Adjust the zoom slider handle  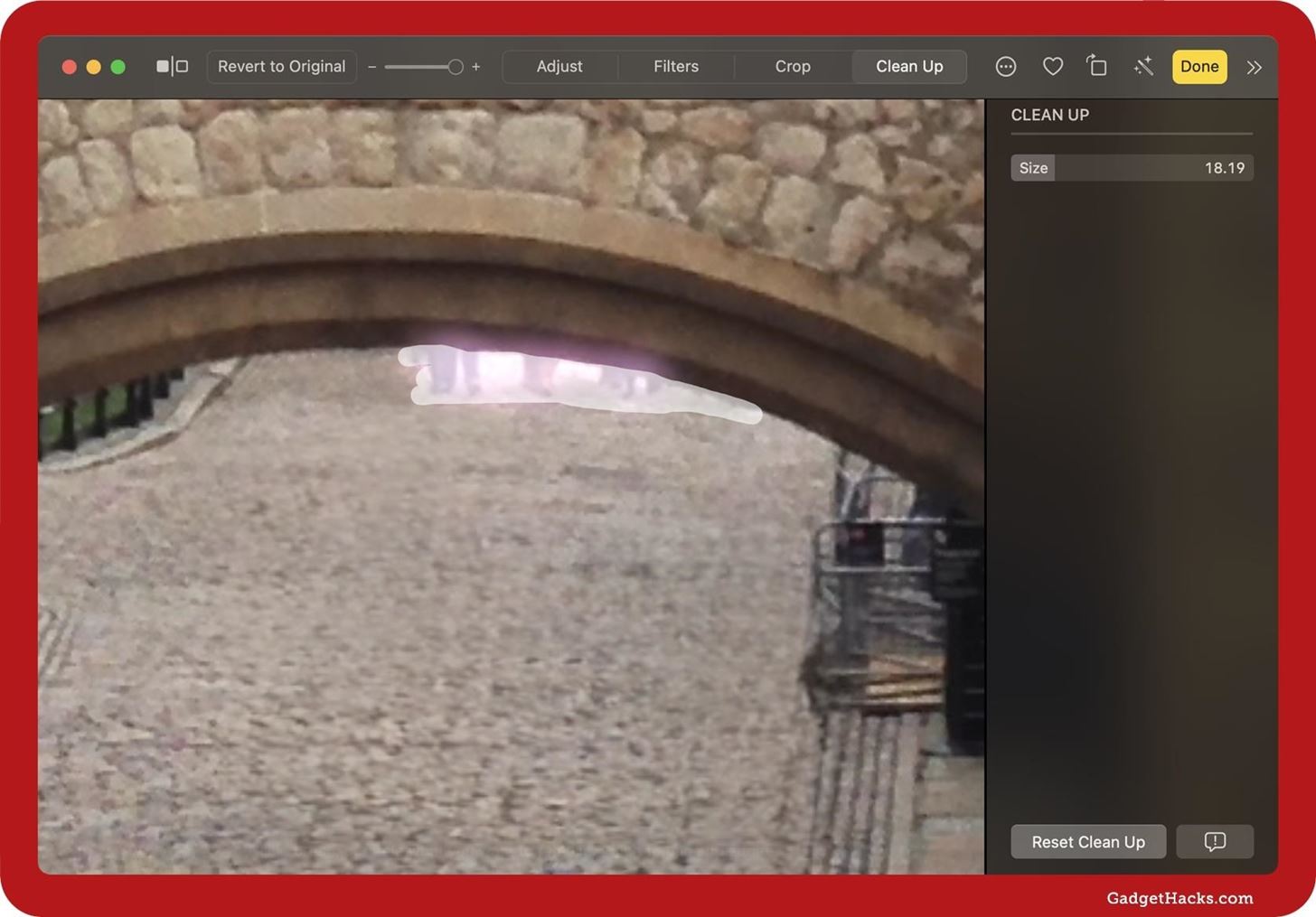click(455, 66)
